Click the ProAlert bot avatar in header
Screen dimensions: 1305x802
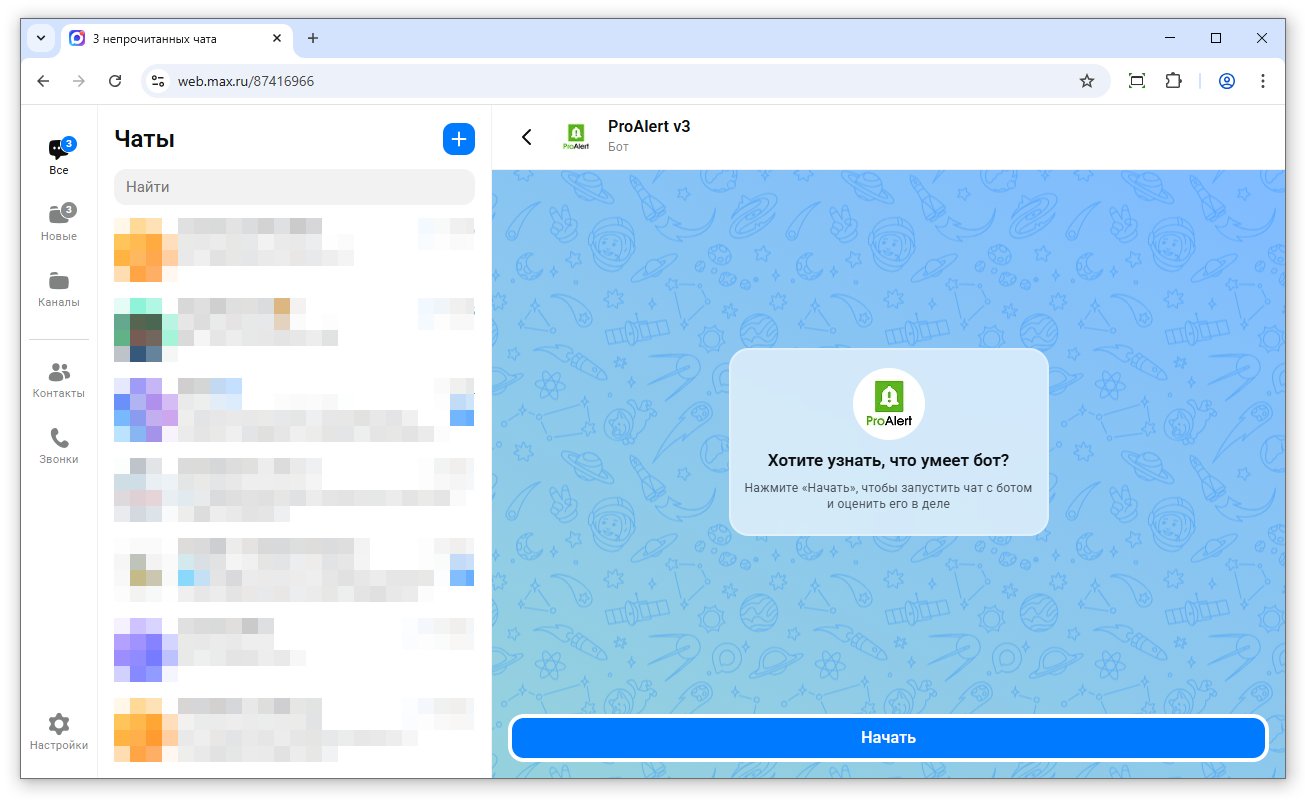575,137
